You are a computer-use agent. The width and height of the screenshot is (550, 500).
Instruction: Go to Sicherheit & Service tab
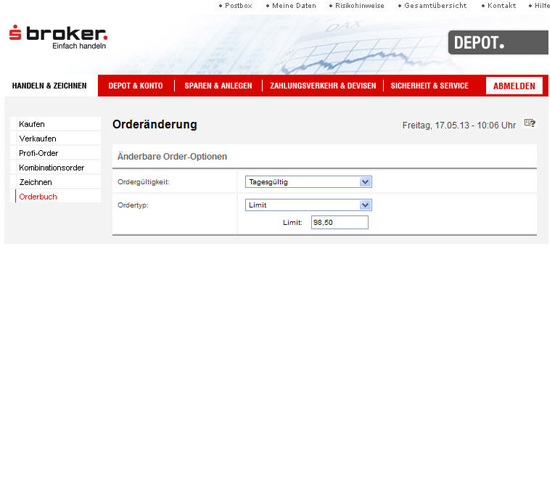[x=429, y=86]
